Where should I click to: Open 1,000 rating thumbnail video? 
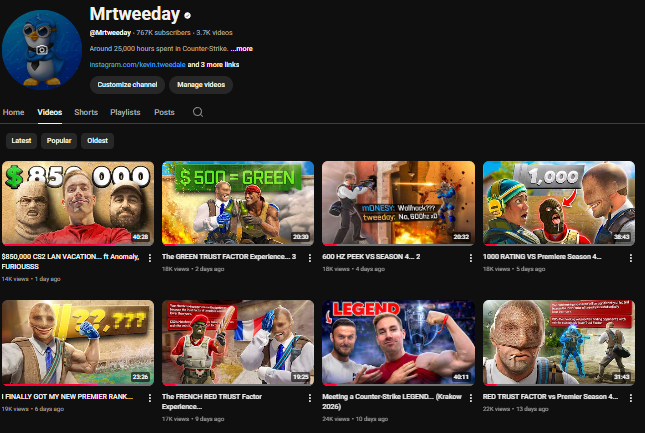pos(559,203)
